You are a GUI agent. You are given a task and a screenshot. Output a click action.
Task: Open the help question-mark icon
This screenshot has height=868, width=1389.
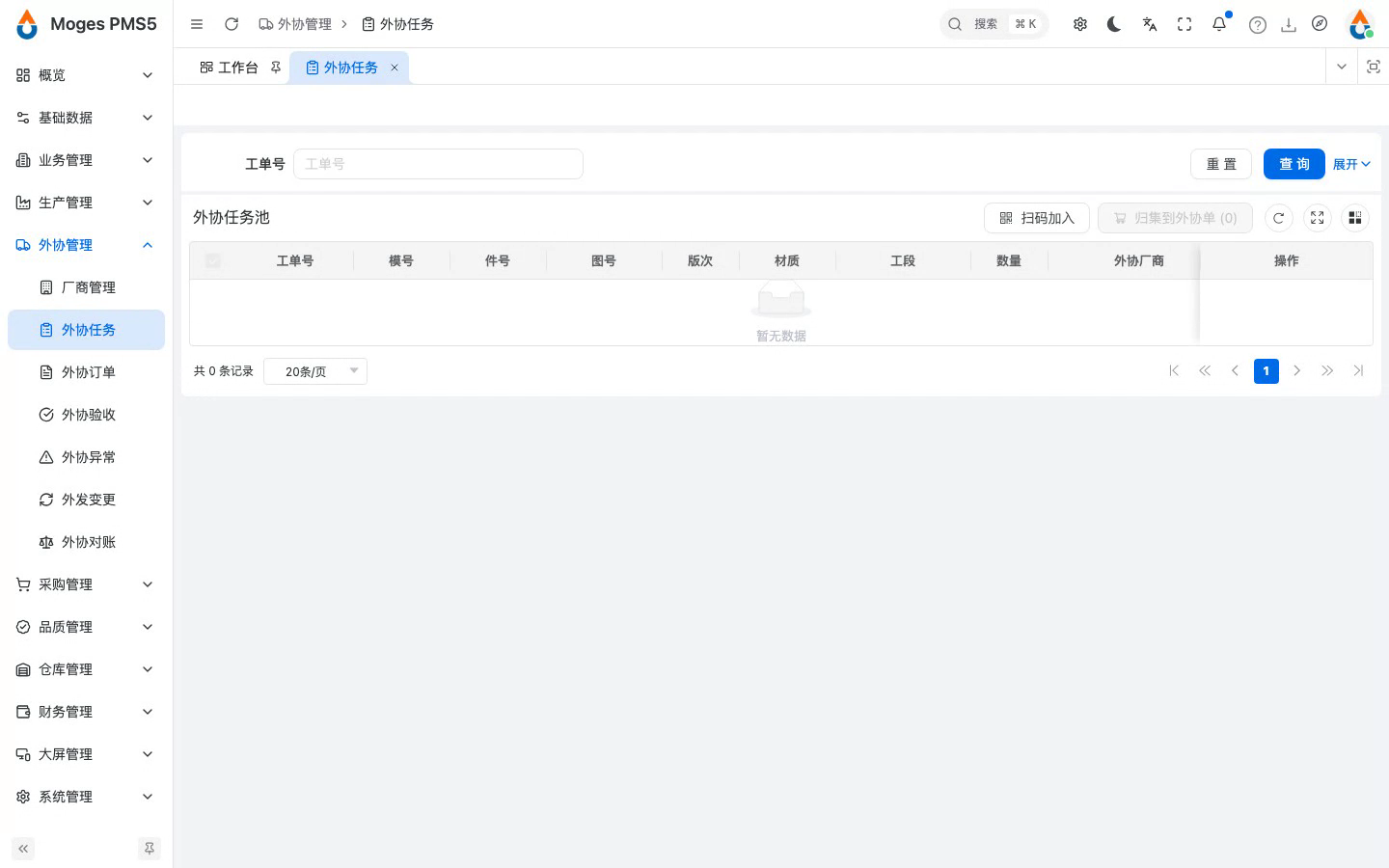click(1258, 25)
